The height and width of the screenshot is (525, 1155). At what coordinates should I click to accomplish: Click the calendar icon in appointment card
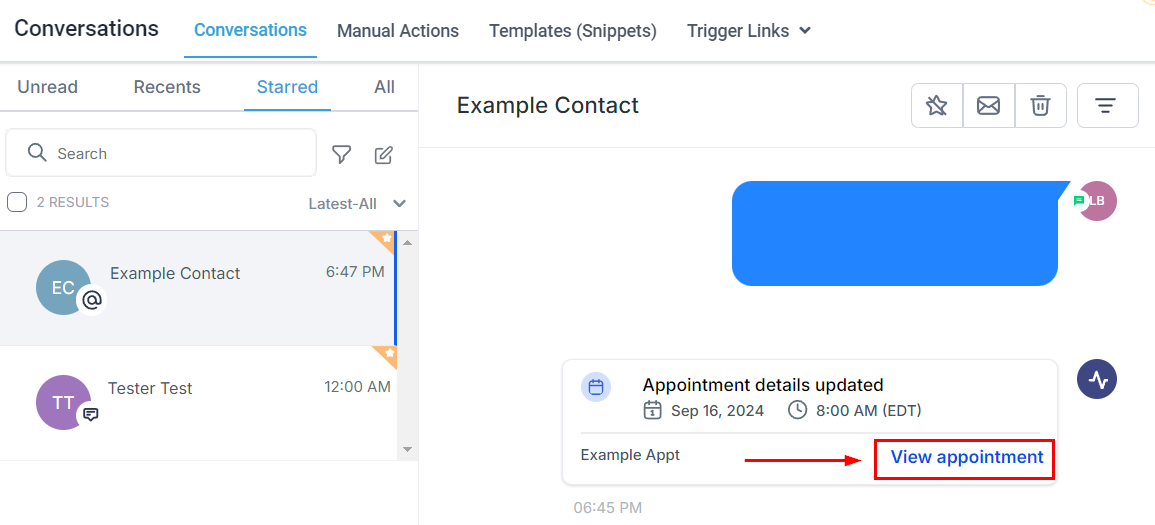[596, 387]
